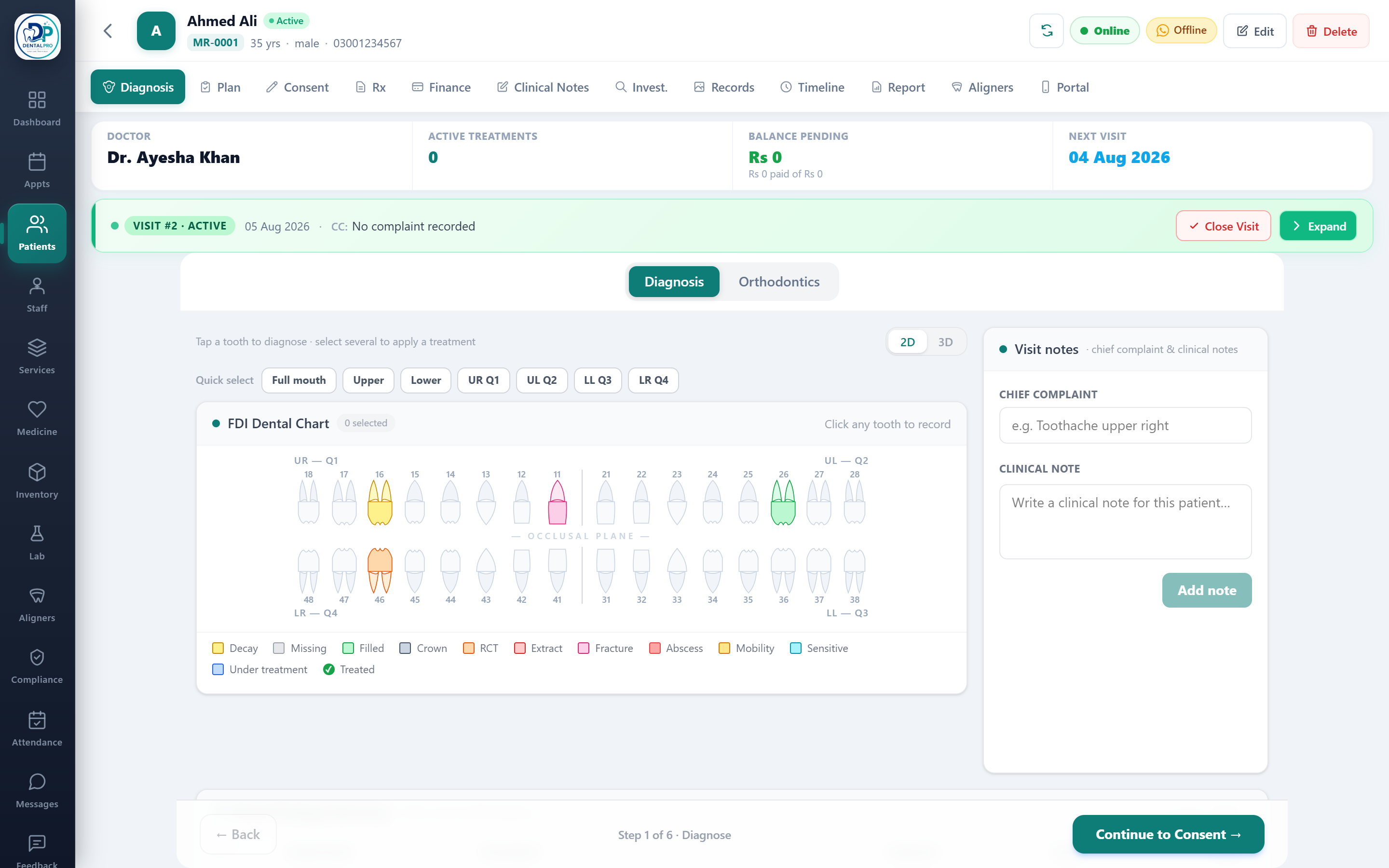Toggle Offline WhatsApp status pill
This screenshot has width=1389, height=868.
point(1181,30)
